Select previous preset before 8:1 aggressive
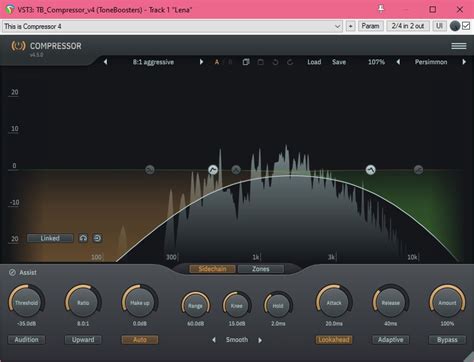The image size is (474, 362). 105,62
